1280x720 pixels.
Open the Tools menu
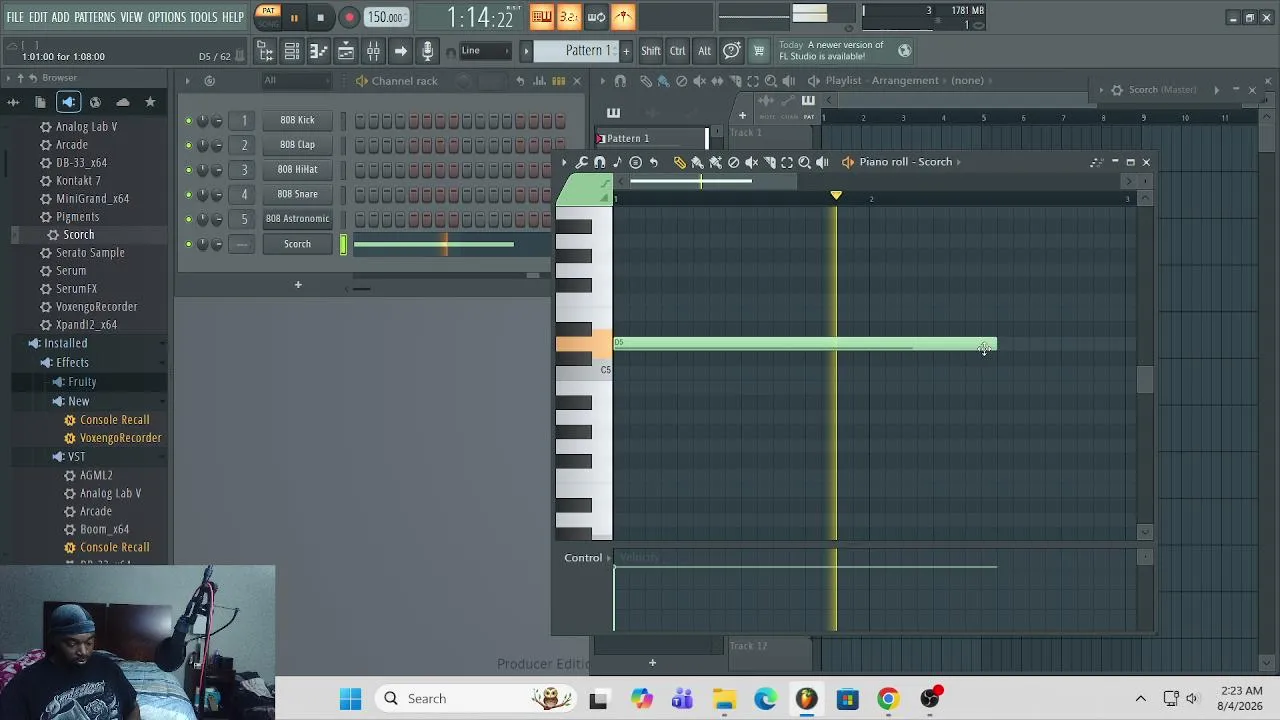click(204, 17)
